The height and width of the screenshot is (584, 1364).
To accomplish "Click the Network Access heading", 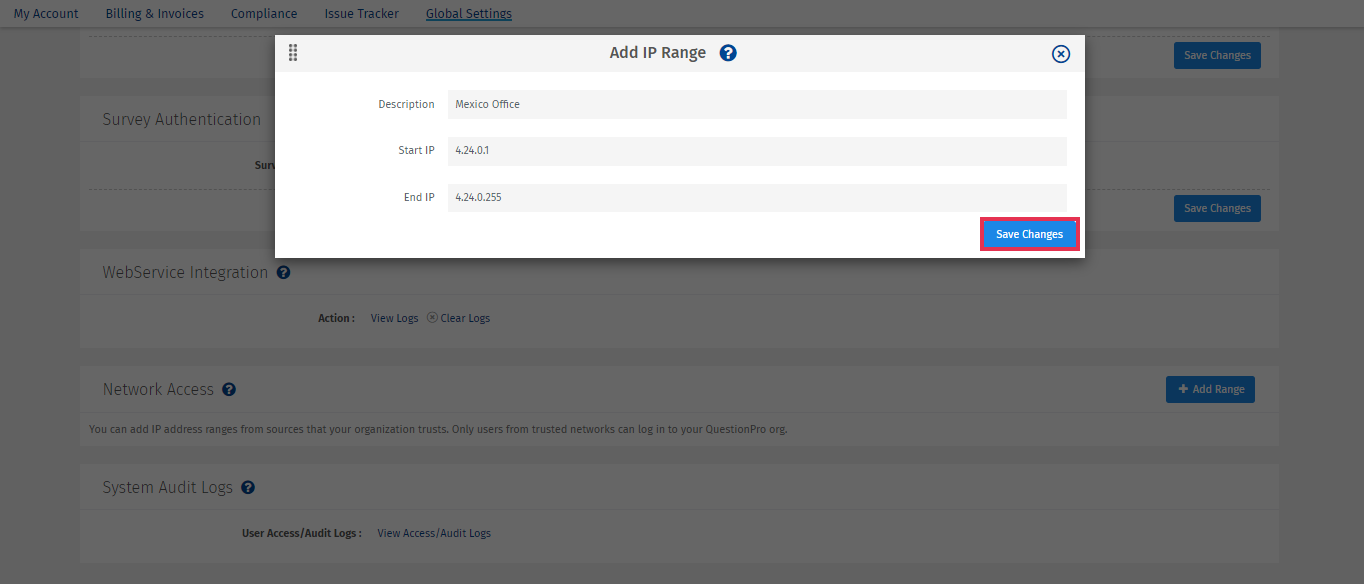I will tap(158, 389).
